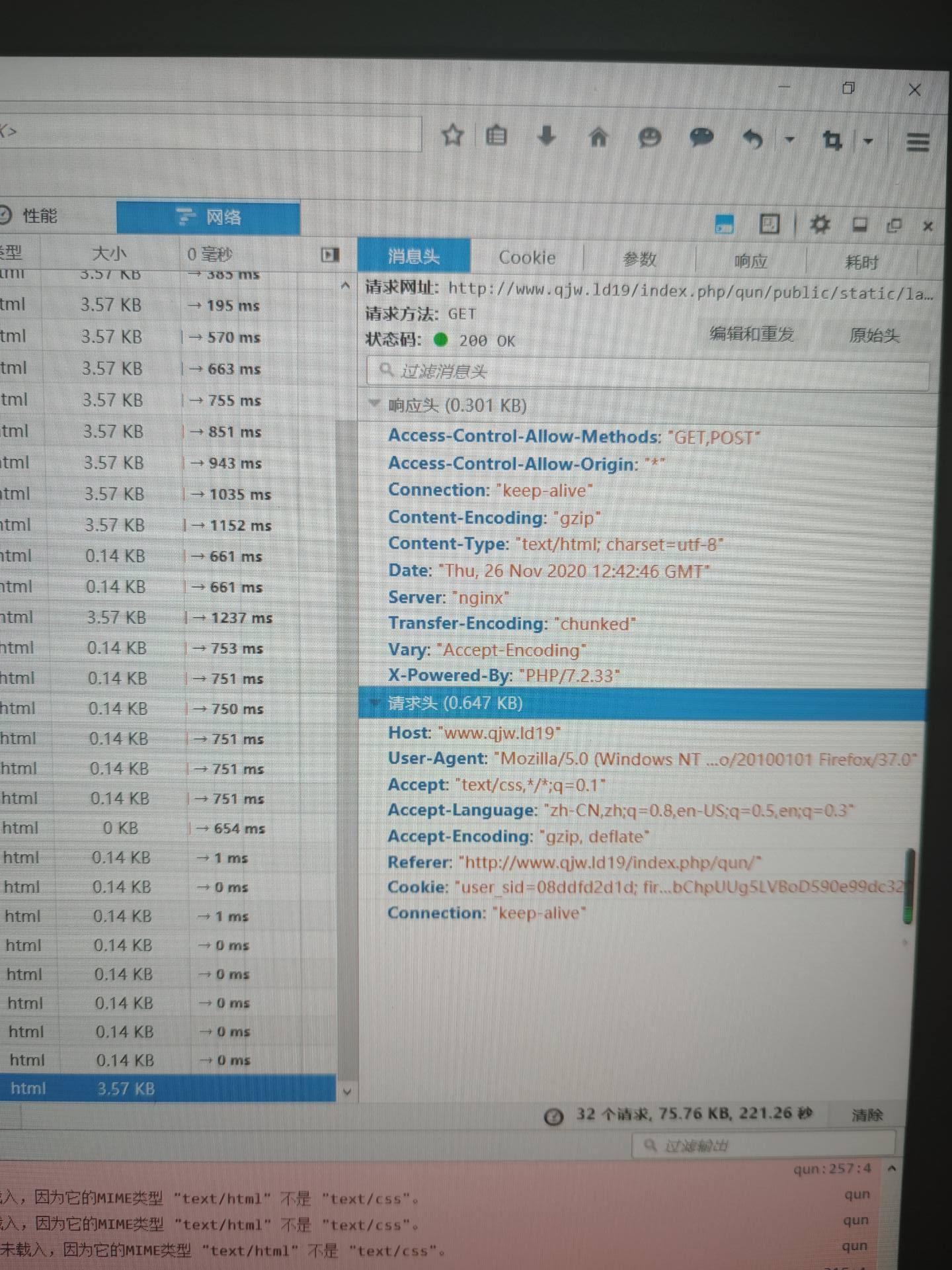Switch to the Cookie tab
This screenshot has height=1270, width=952.
point(527,257)
